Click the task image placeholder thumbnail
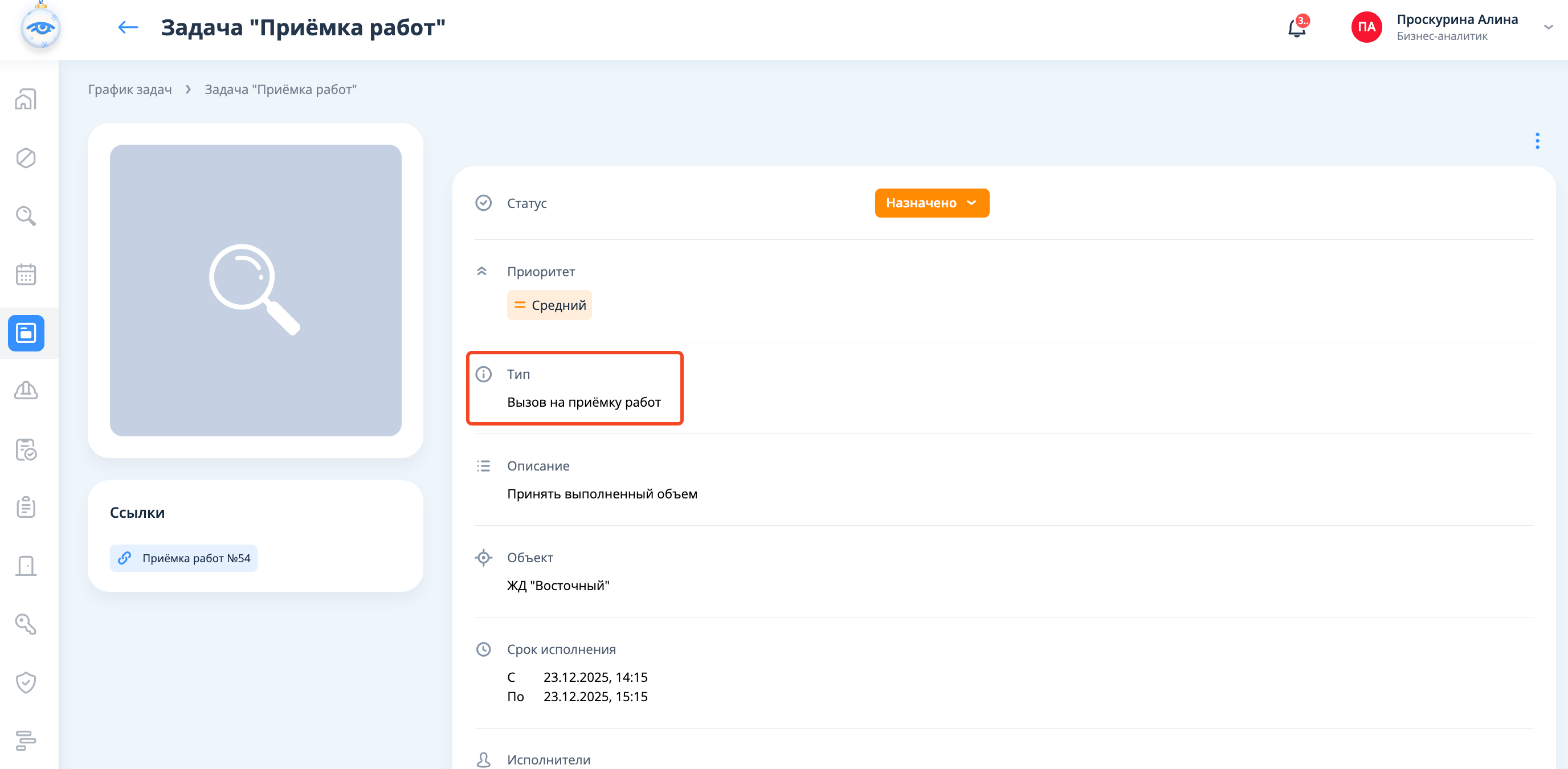Image resolution: width=1568 pixels, height=769 pixels. pyautogui.click(x=256, y=290)
